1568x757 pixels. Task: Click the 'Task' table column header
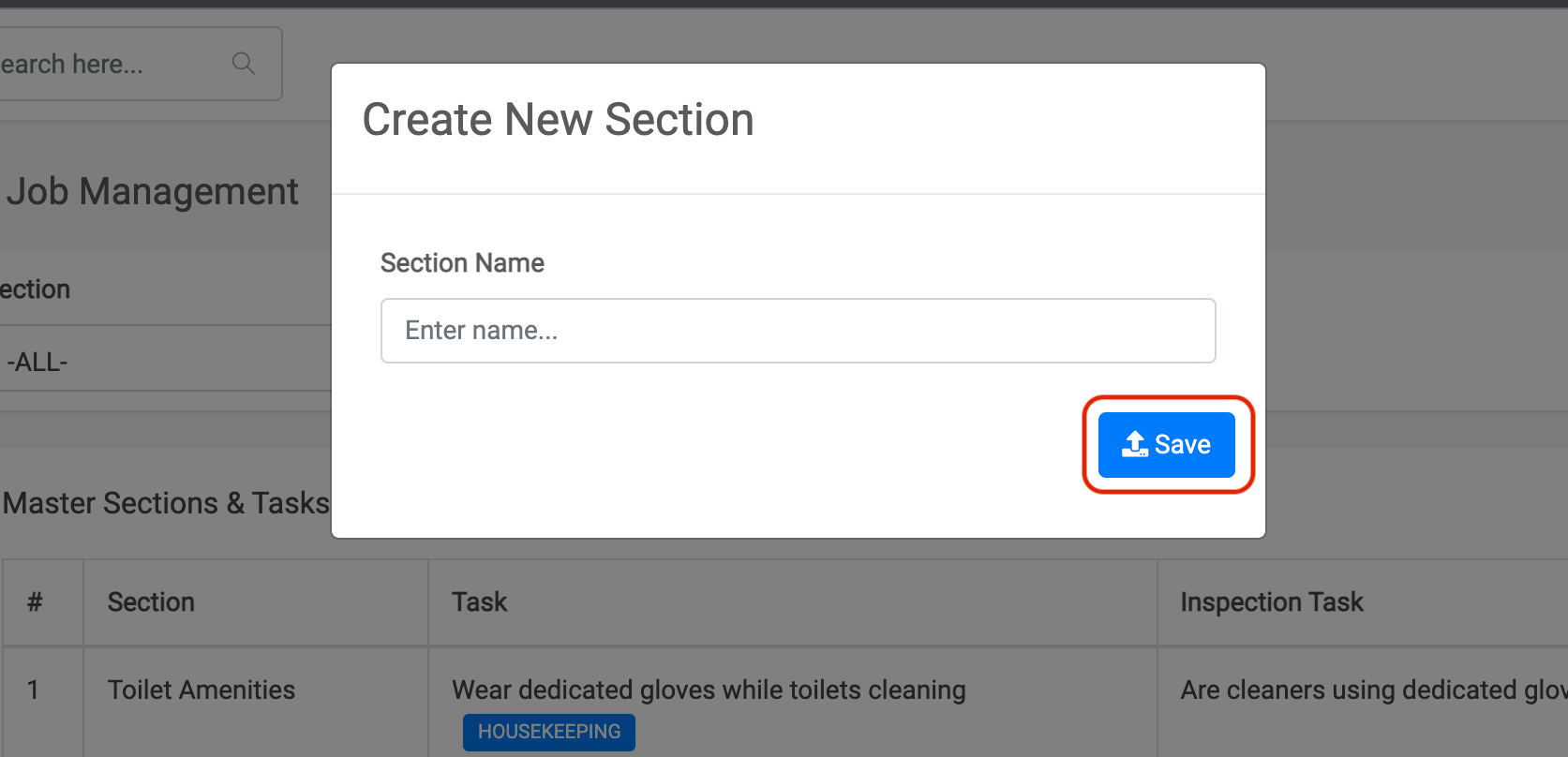[479, 602]
